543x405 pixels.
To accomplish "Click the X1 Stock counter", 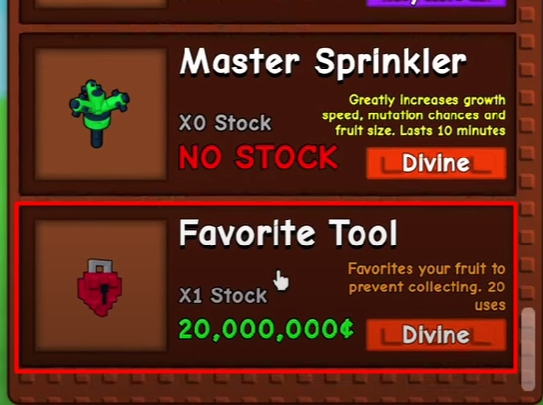I will pyautogui.click(x=223, y=296).
